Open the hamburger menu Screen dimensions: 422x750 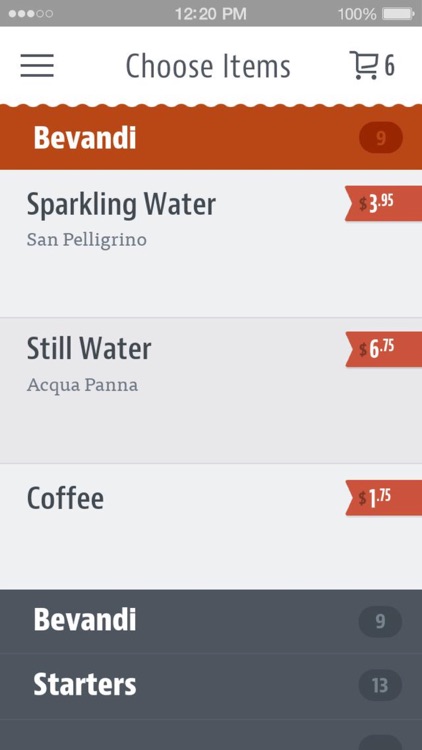(37, 66)
